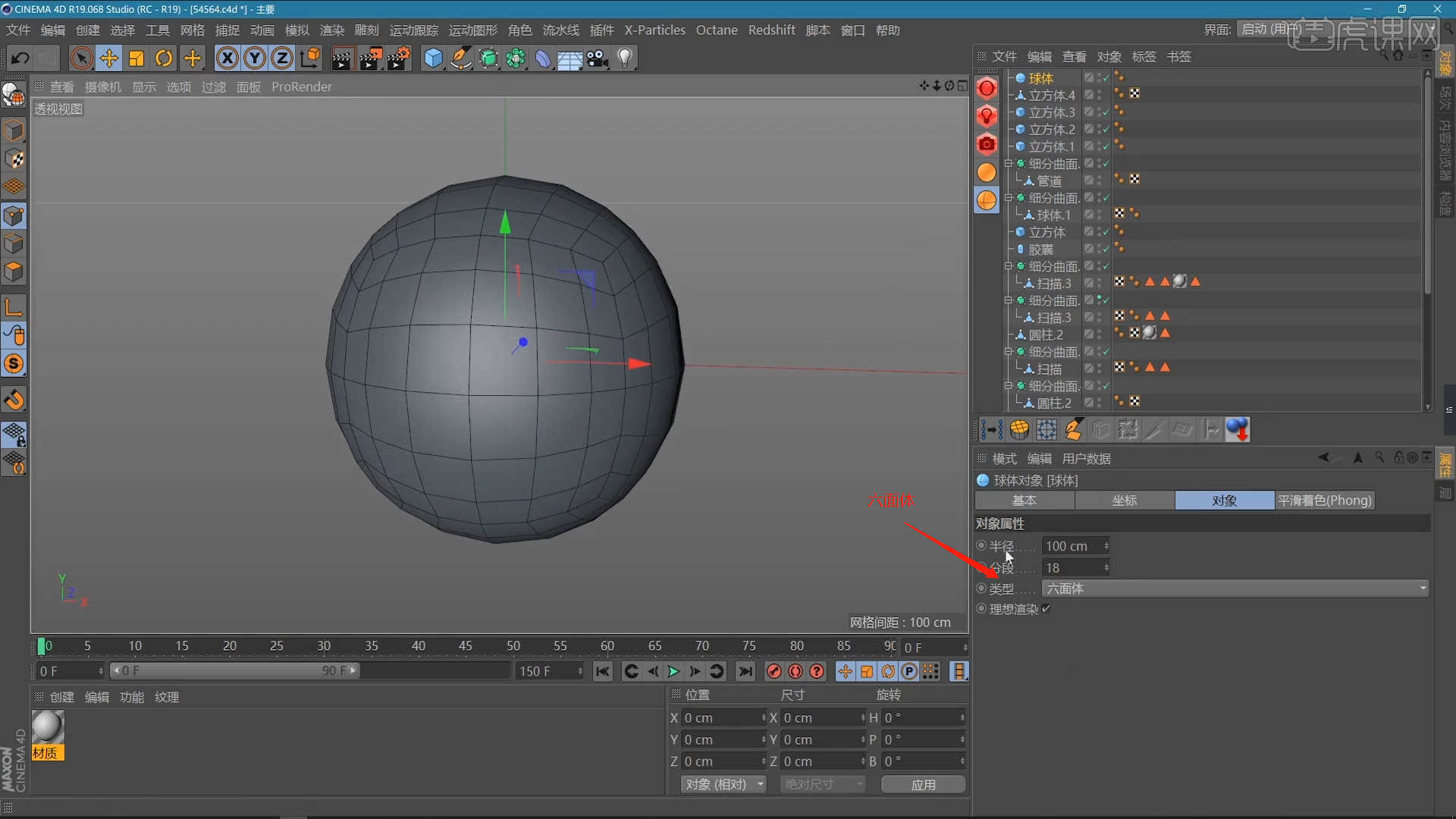Select the Rotate tool icon

point(164,58)
